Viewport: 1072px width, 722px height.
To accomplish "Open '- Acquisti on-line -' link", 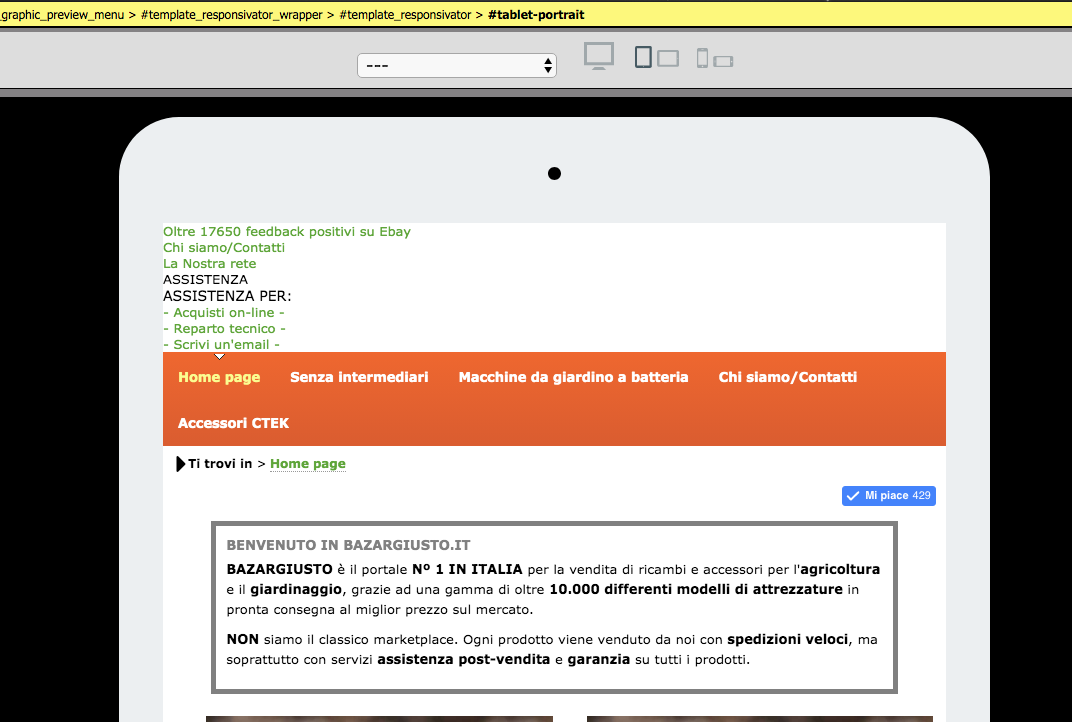I will (x=224, y=312).
